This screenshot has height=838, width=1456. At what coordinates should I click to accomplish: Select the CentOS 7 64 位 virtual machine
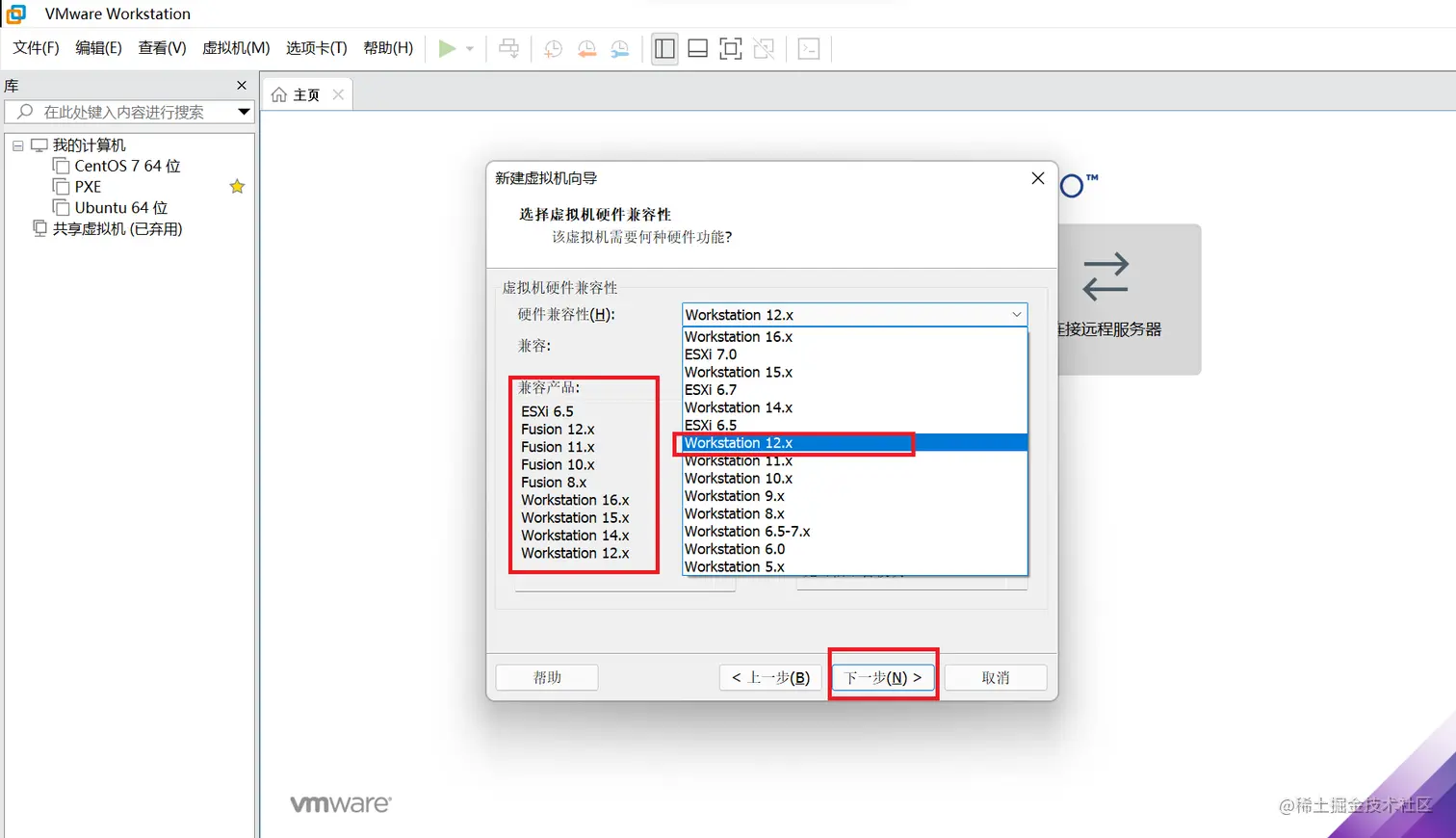(x=127, y=166)
